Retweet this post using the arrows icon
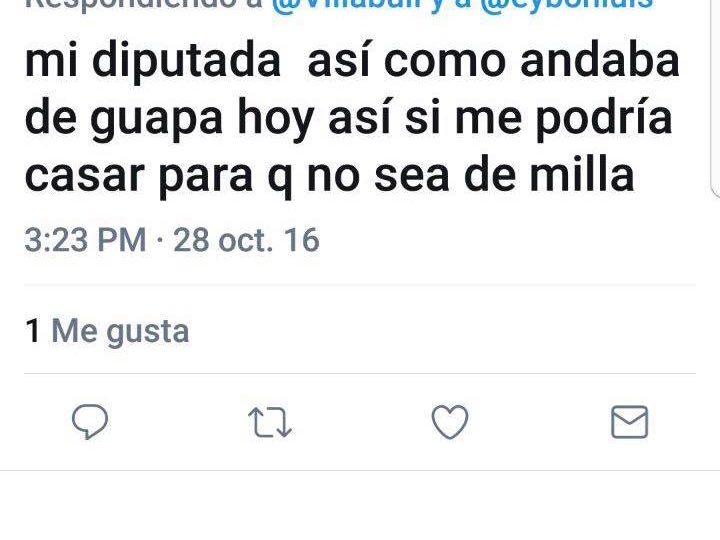This screenshot has width=720, height=540. point(270,422)
